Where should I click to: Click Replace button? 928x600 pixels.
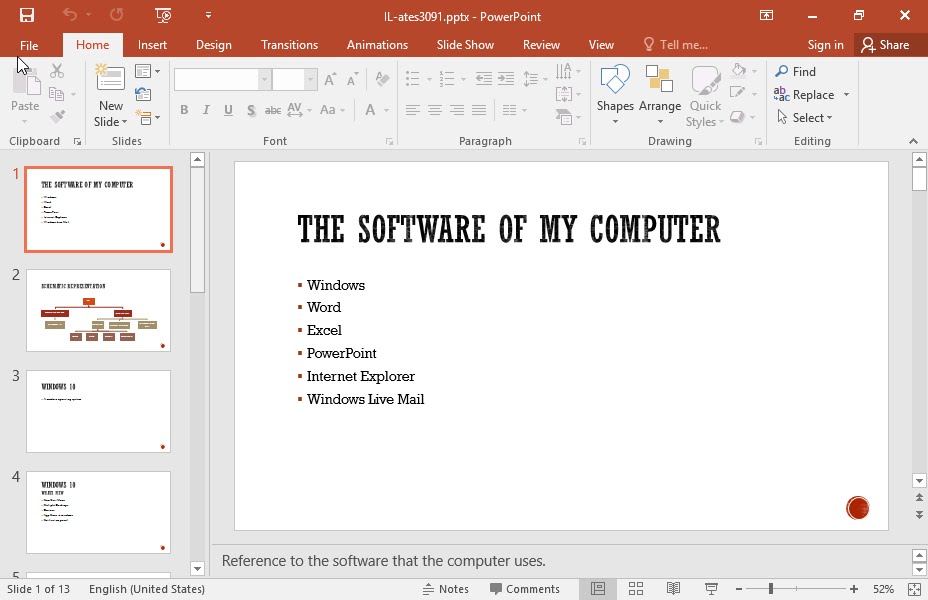click(805, 95)
